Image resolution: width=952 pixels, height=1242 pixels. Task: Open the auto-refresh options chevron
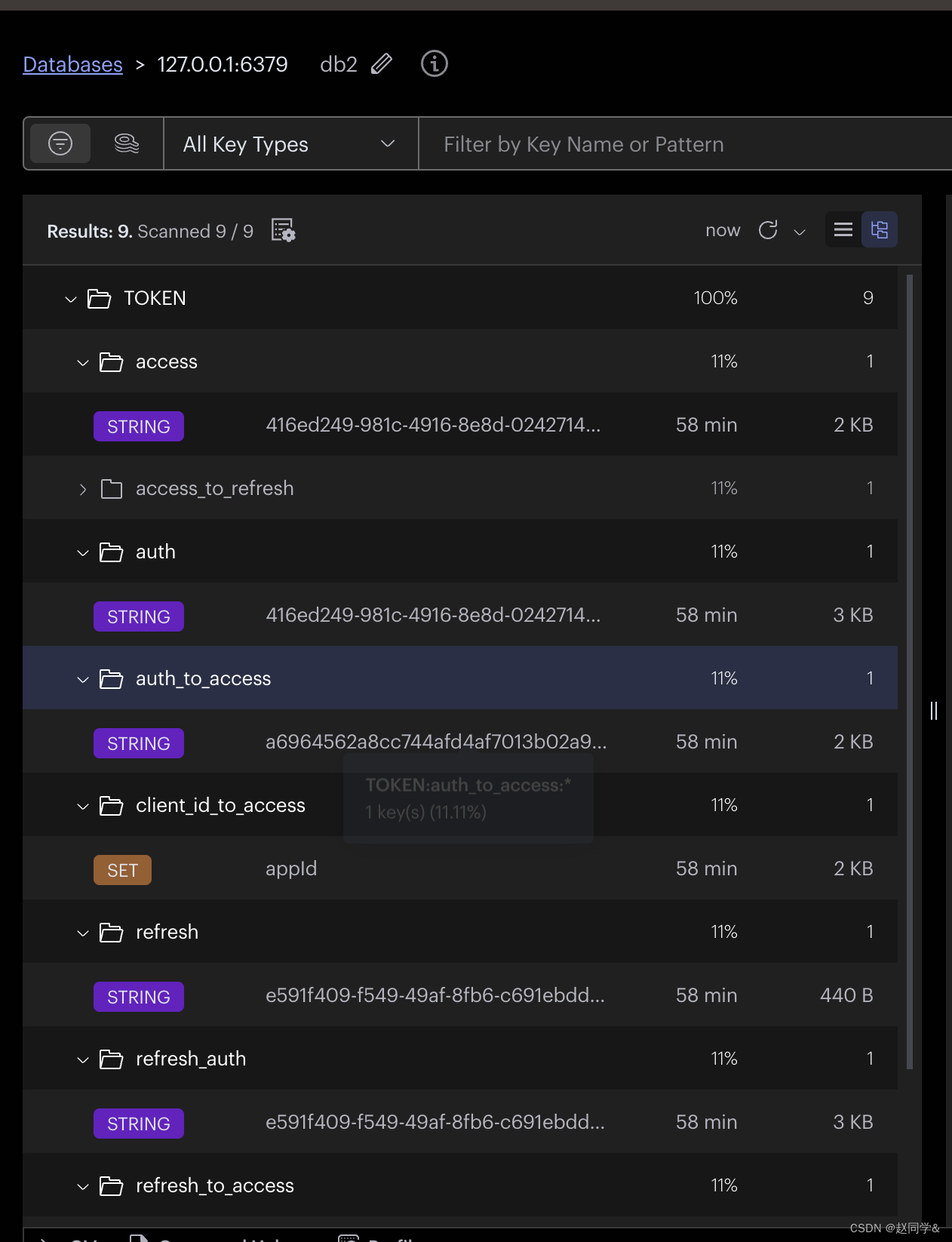click(800, 232)
